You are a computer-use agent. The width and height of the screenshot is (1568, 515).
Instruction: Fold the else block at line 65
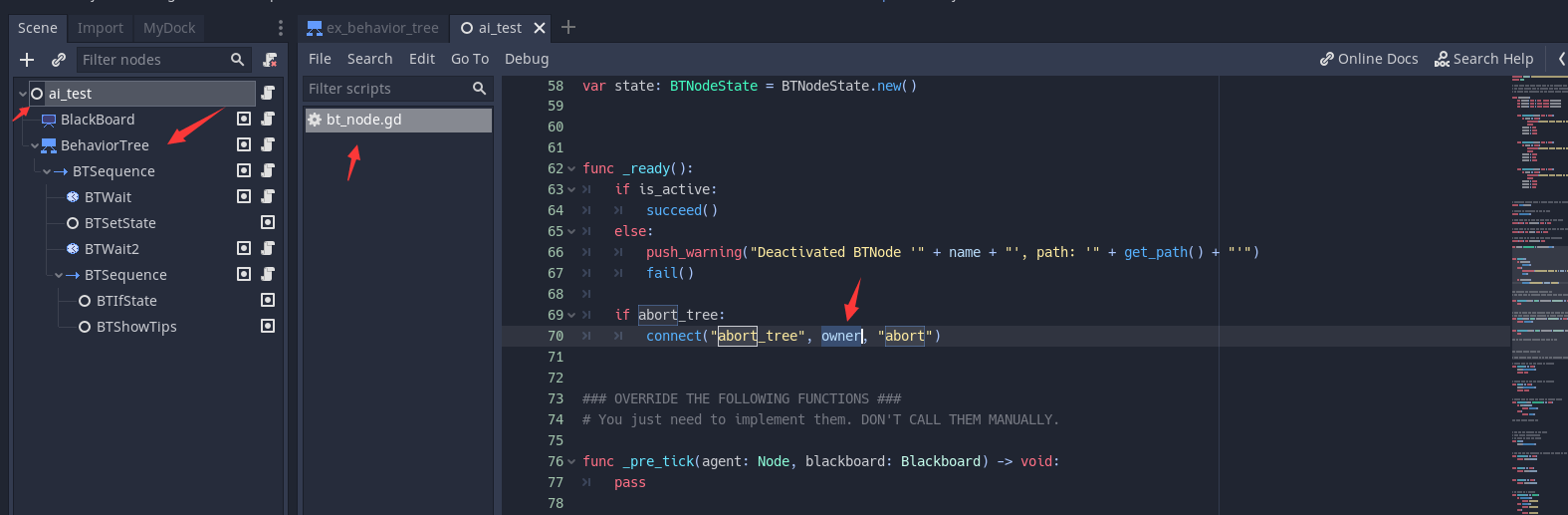point(571,232)
